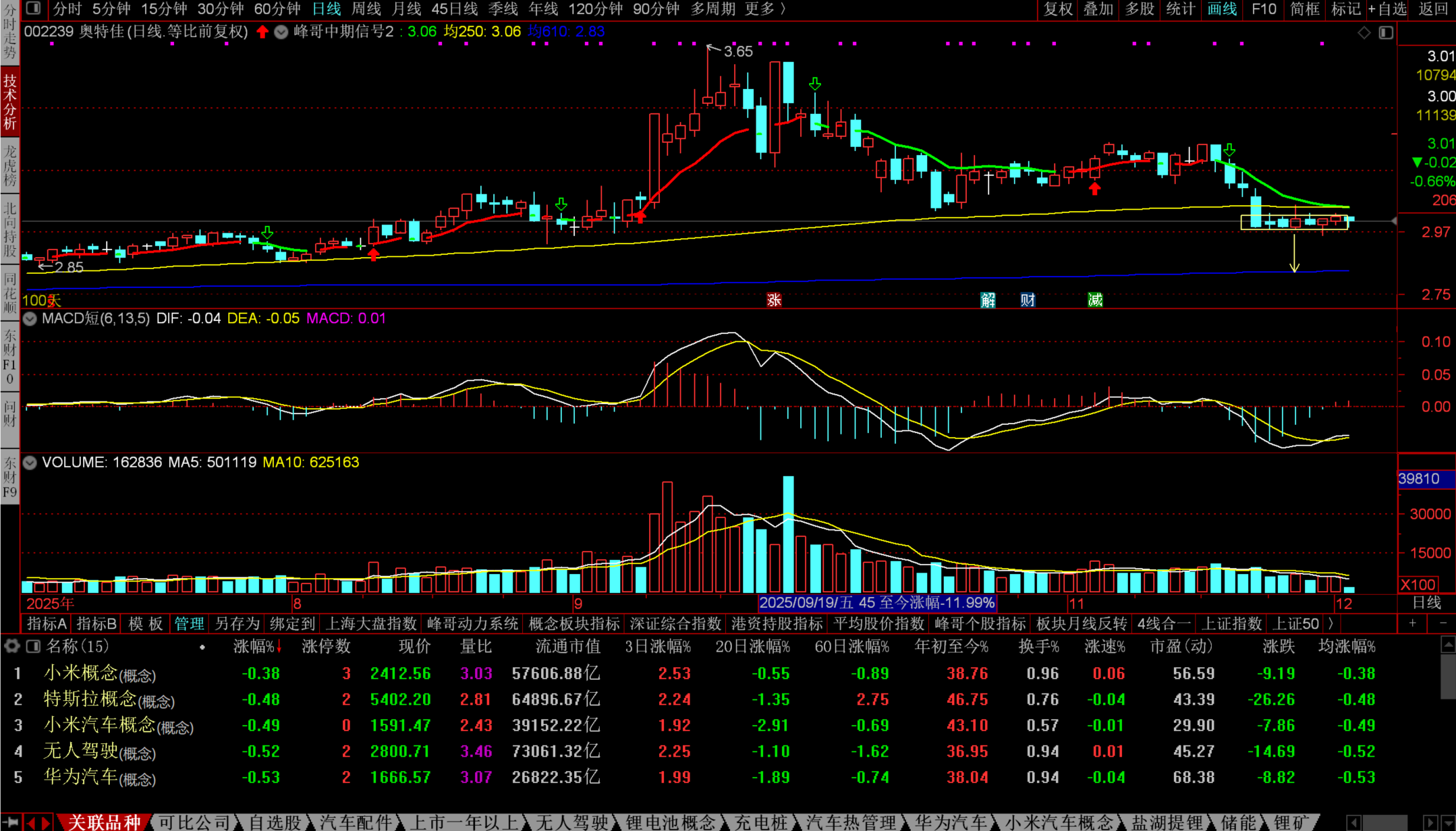Toggle the sidebar panel icon beside diamond icon
This screenshot has height=831, width=1456.
[x=1386, y=33]
